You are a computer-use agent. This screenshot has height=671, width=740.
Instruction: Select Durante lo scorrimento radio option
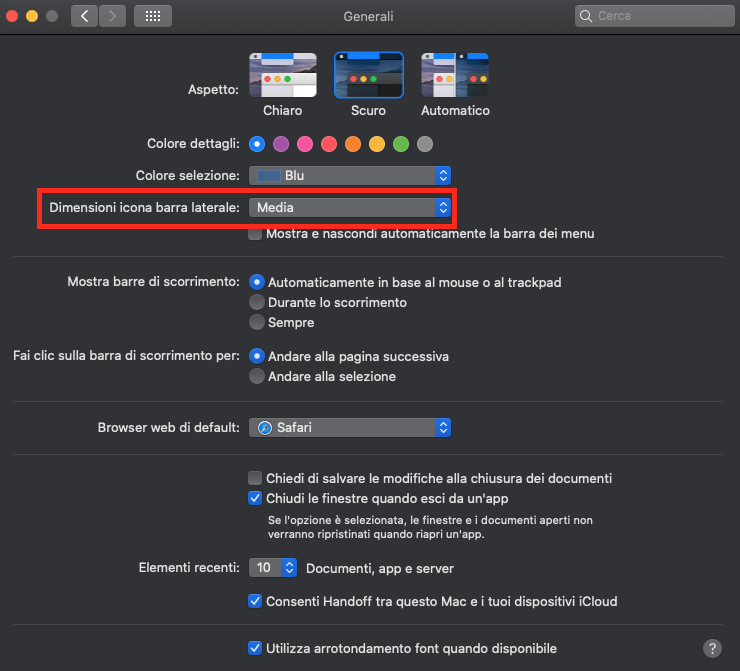[x=257, y=302]
